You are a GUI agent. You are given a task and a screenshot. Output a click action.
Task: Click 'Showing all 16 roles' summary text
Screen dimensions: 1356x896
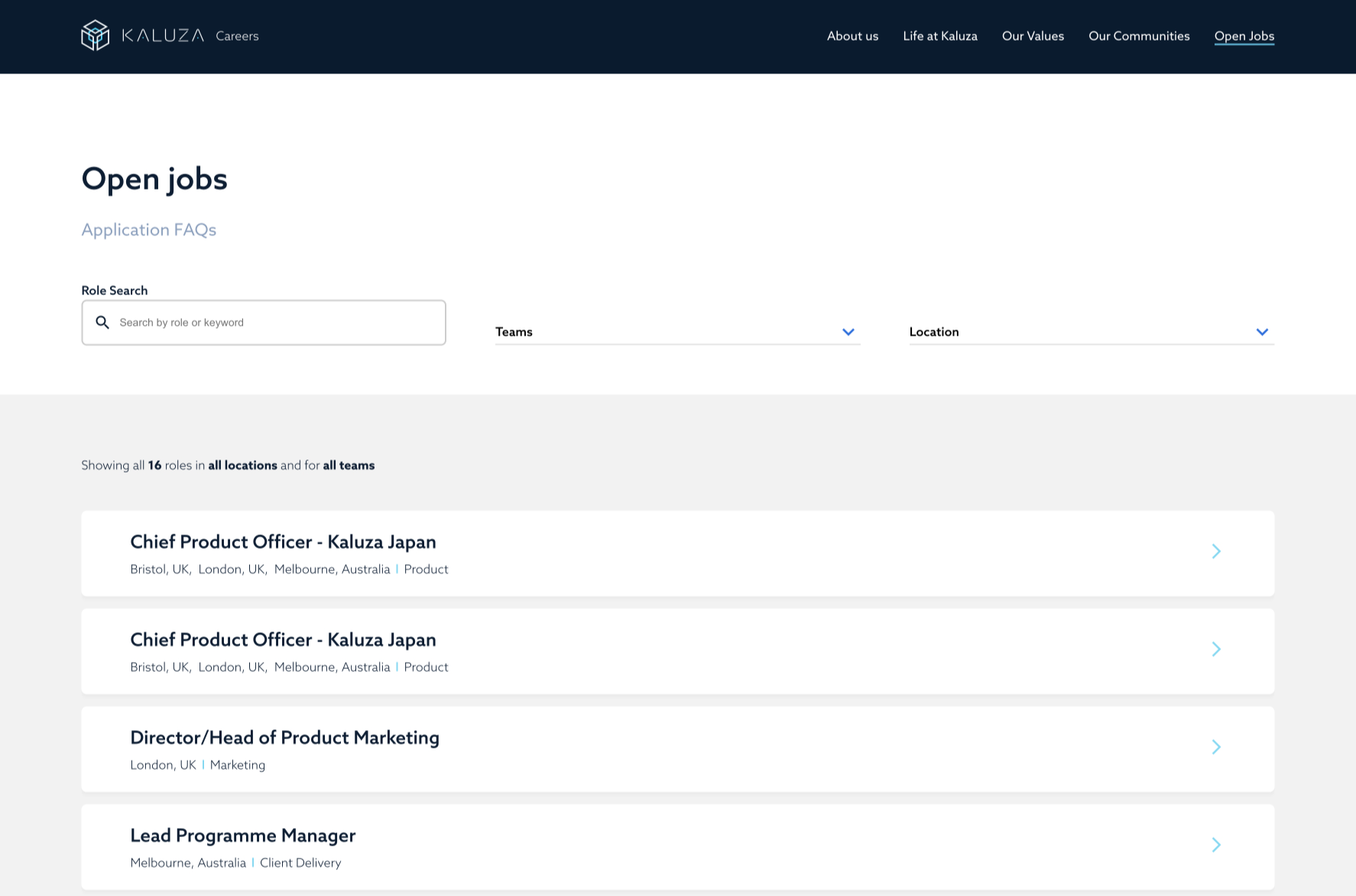pos(228,465)
